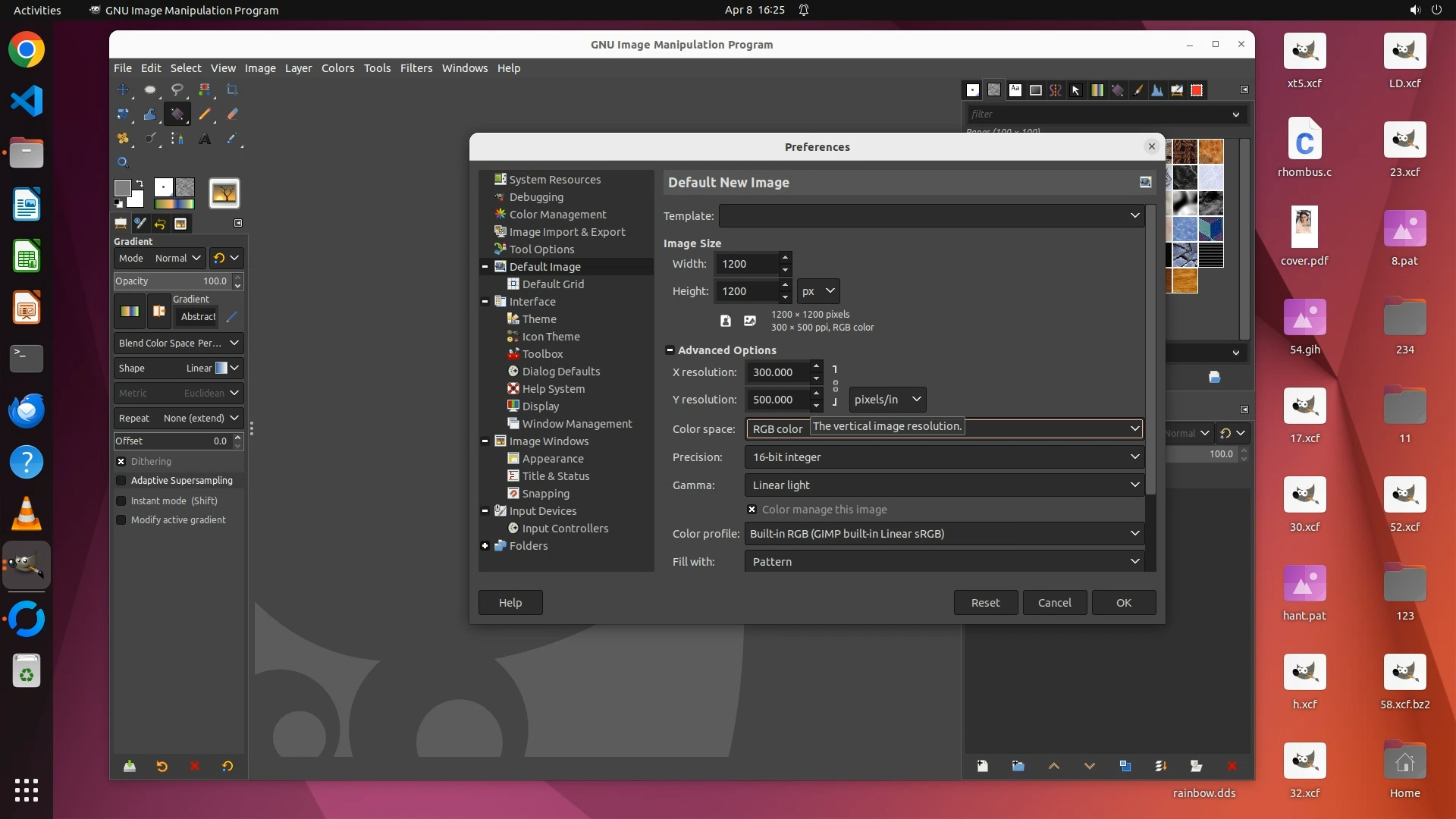Click the Pencil tool icon
Screen dimensions: 1456x819
tap(205, 115)
